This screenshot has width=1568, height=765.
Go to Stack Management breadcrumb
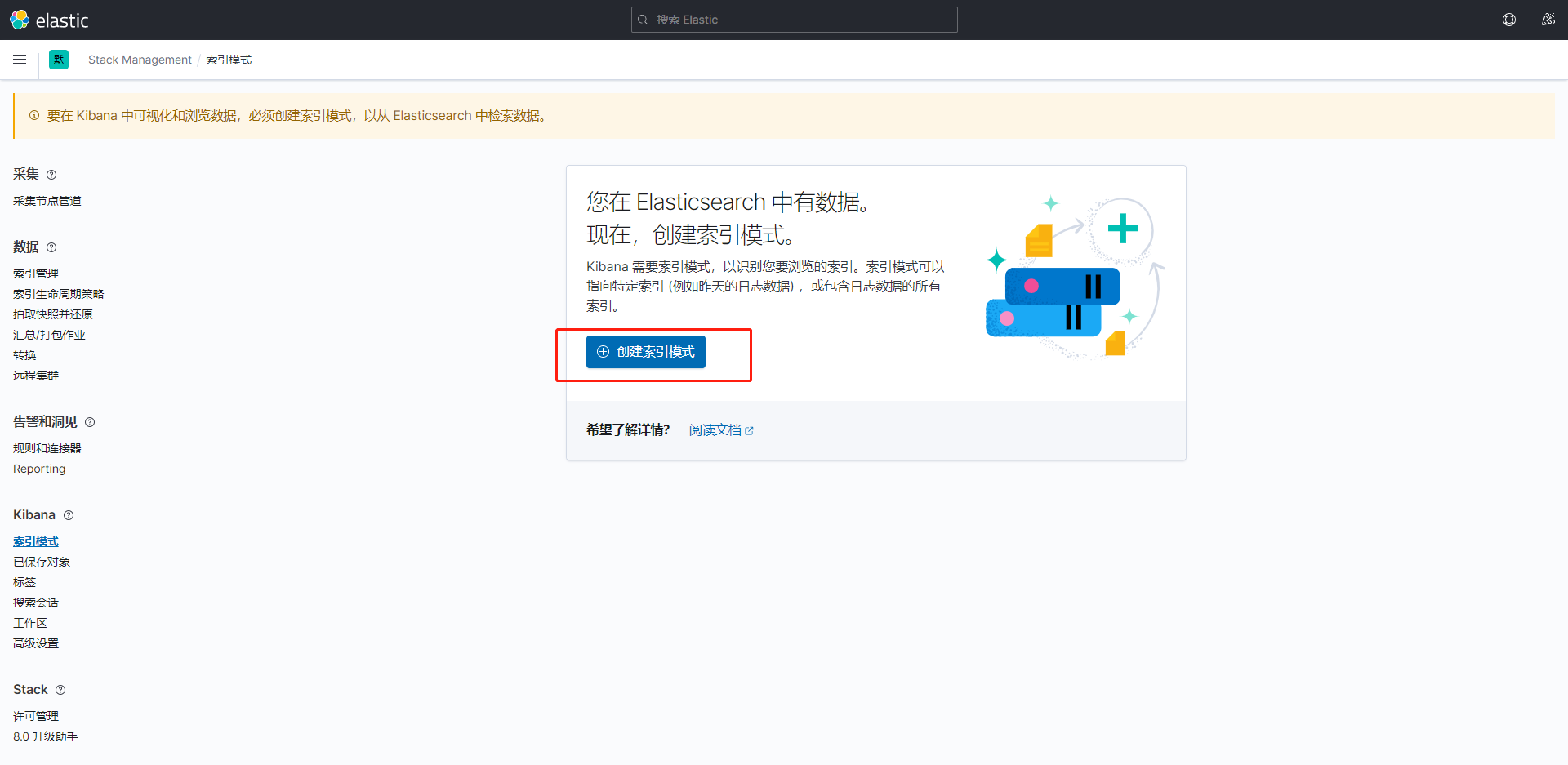[140, 60]
